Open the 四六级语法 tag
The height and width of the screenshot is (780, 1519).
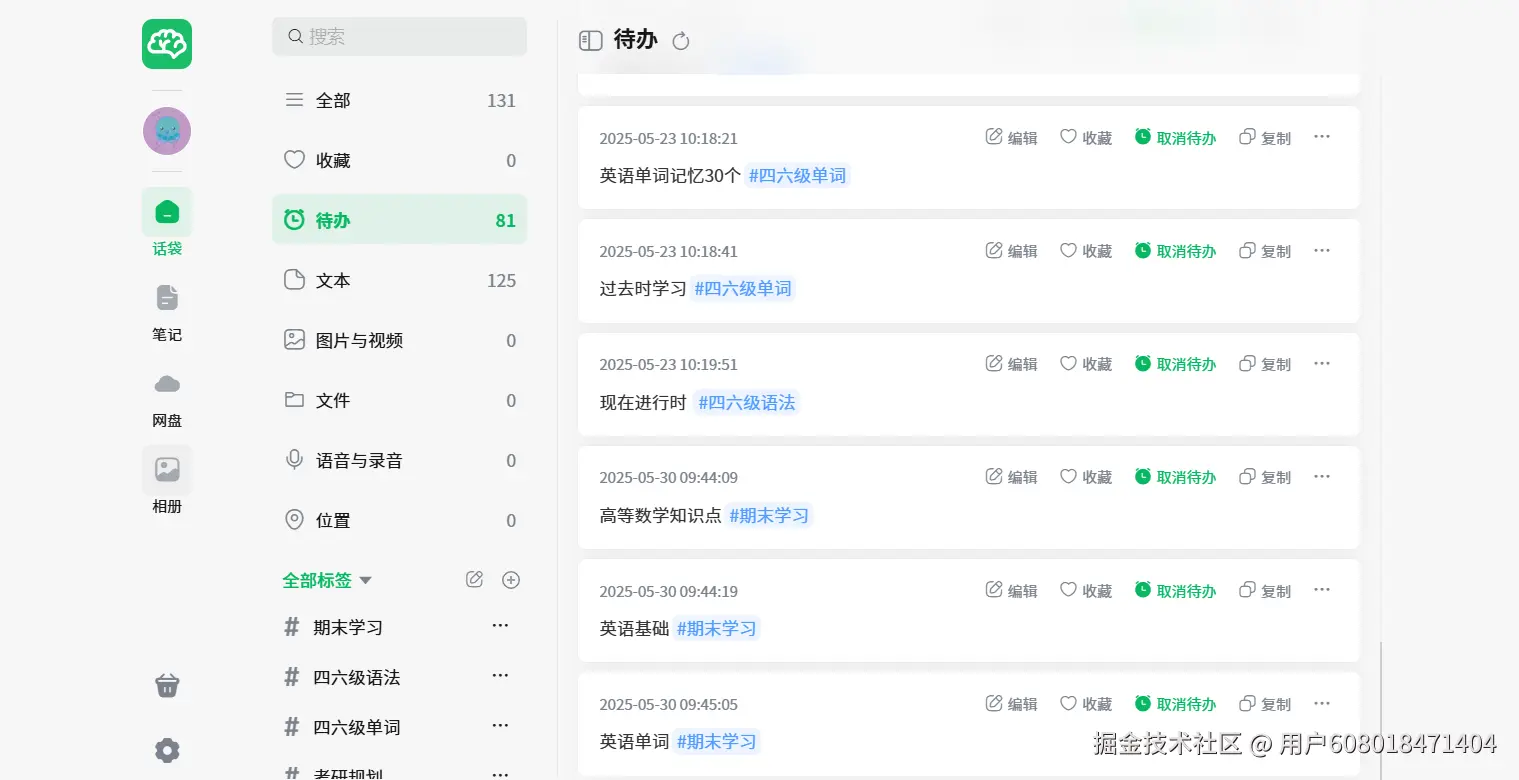pos(357,677)
